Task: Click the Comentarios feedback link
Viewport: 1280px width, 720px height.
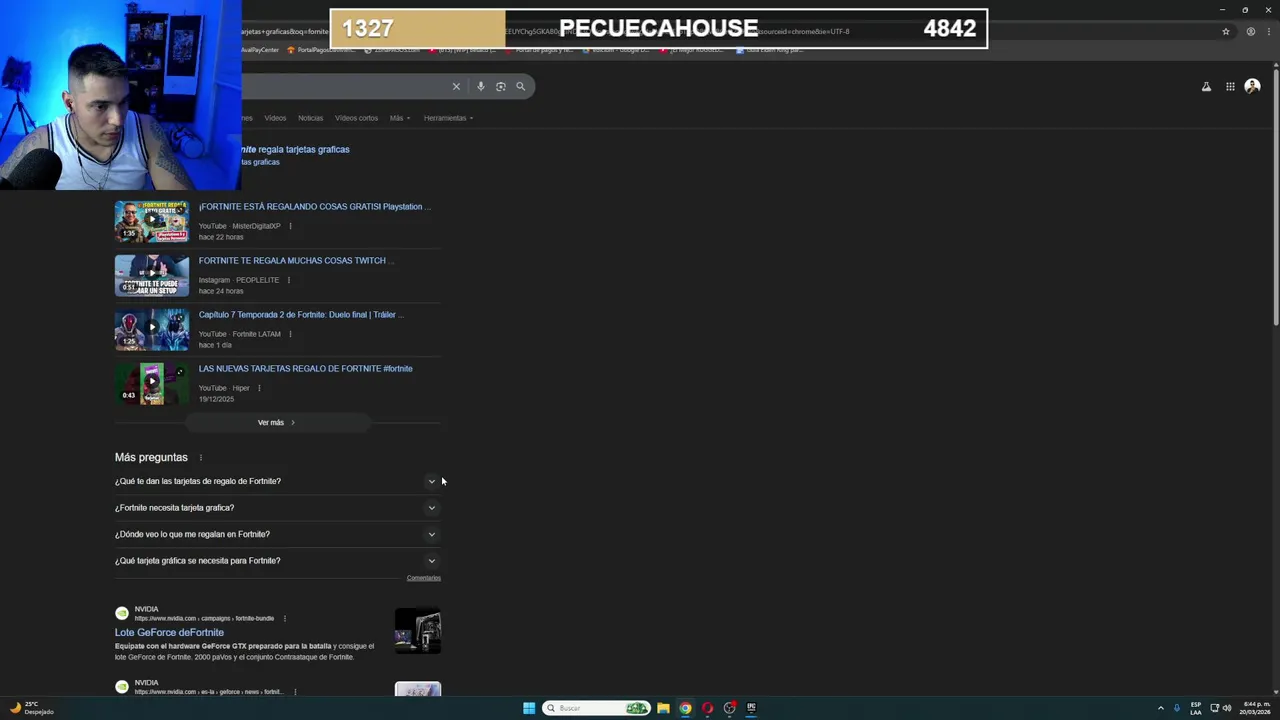Action: (424, 578)
